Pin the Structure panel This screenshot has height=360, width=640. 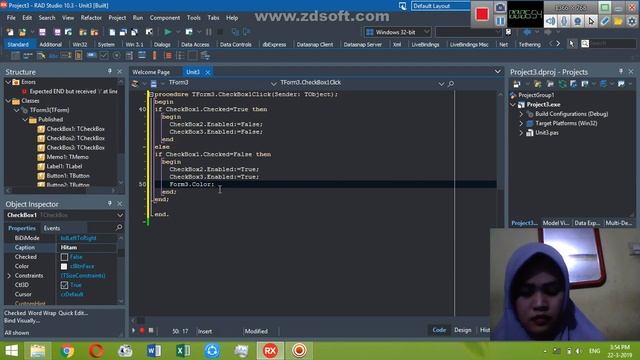(109, 71)
